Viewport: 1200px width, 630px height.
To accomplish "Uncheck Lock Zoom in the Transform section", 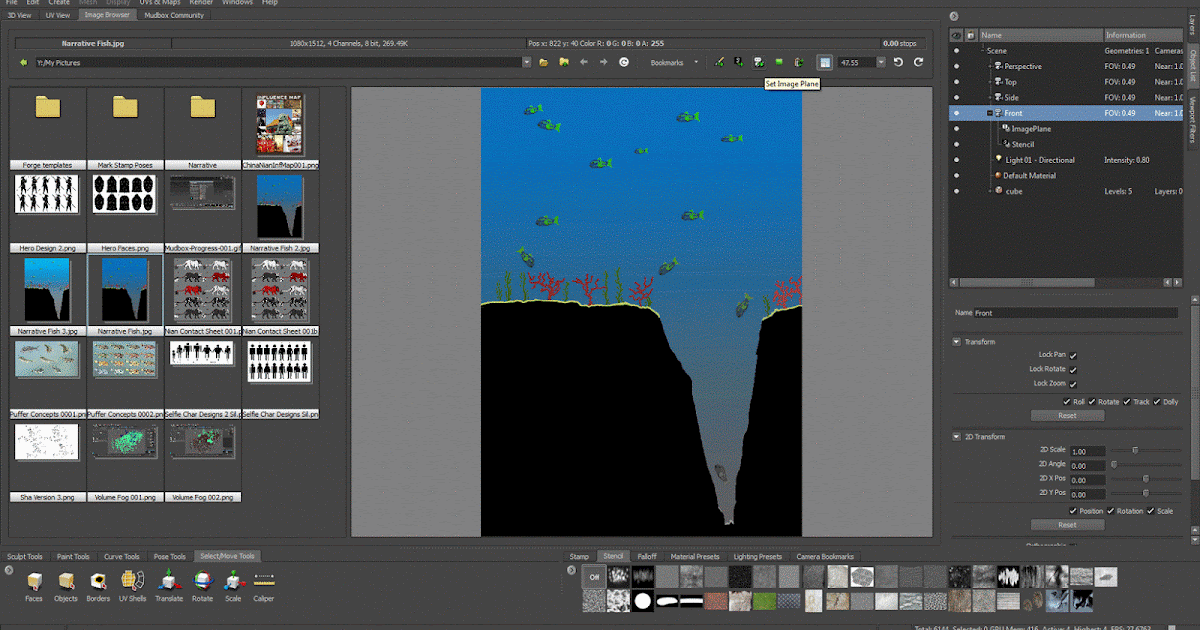I will [1072, 383].
